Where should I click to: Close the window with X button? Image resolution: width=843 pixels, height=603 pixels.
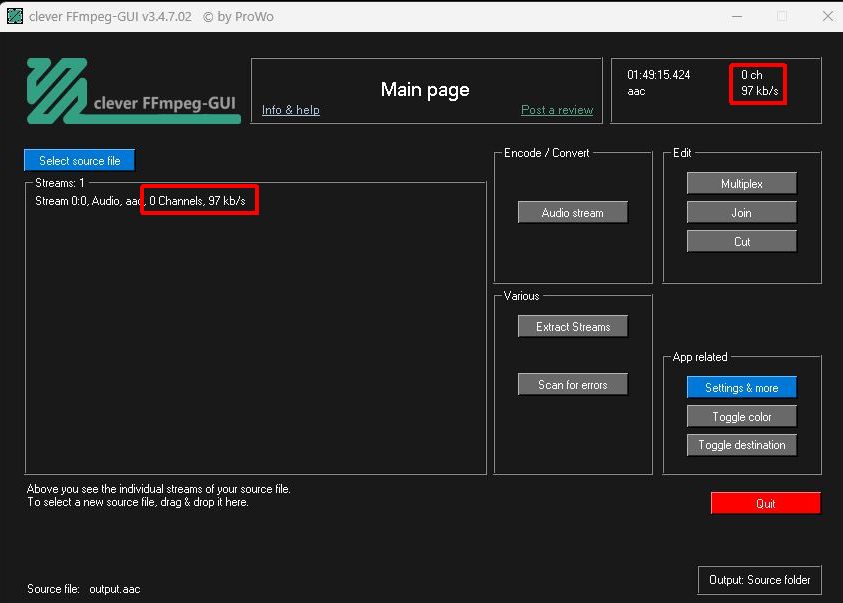point(827,17)
